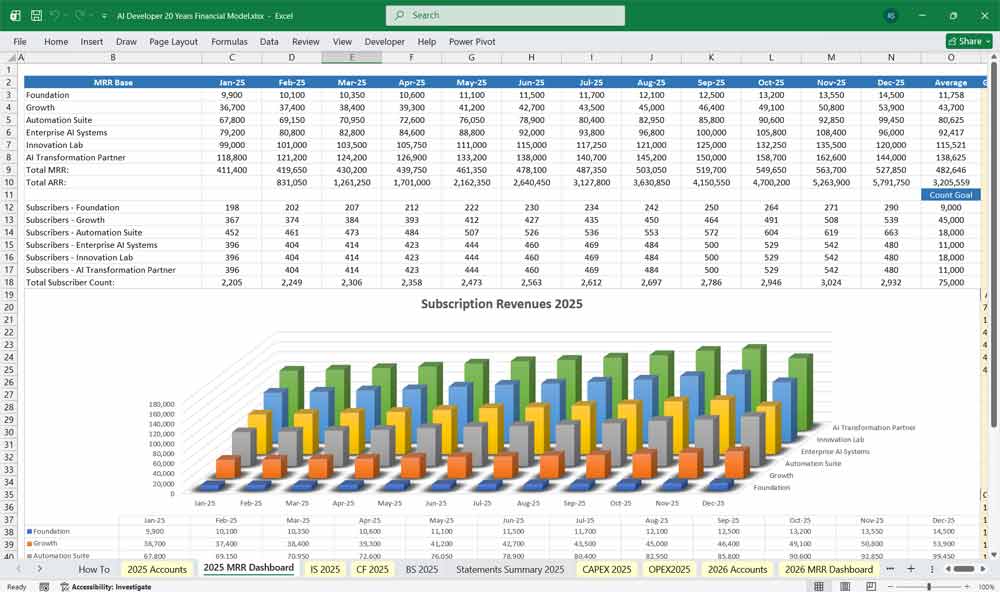The width and height of the screenshot is (1000, 592).
Task: Toggle the Foundation legend entry checkbox
Action: tap(29, 531)
